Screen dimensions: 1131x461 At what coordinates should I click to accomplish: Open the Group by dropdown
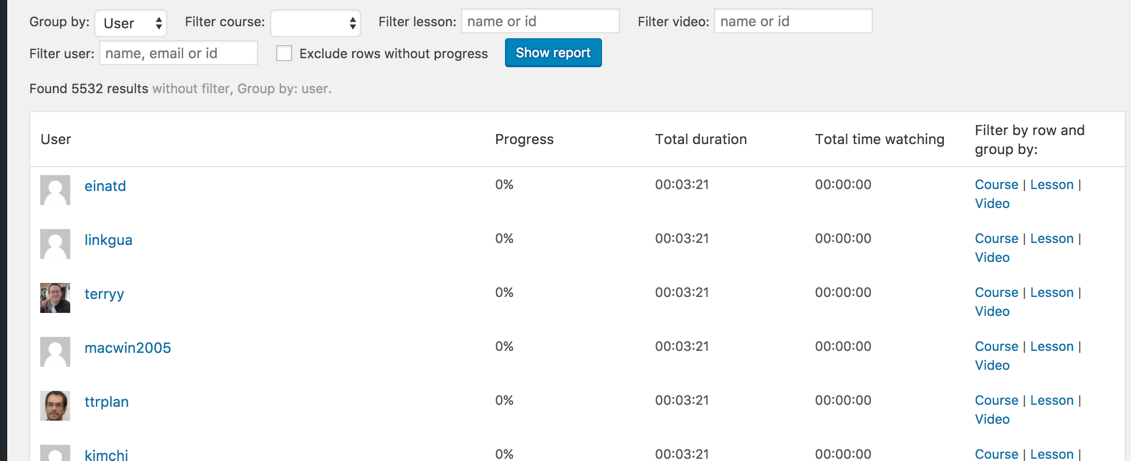coord(131,22)
